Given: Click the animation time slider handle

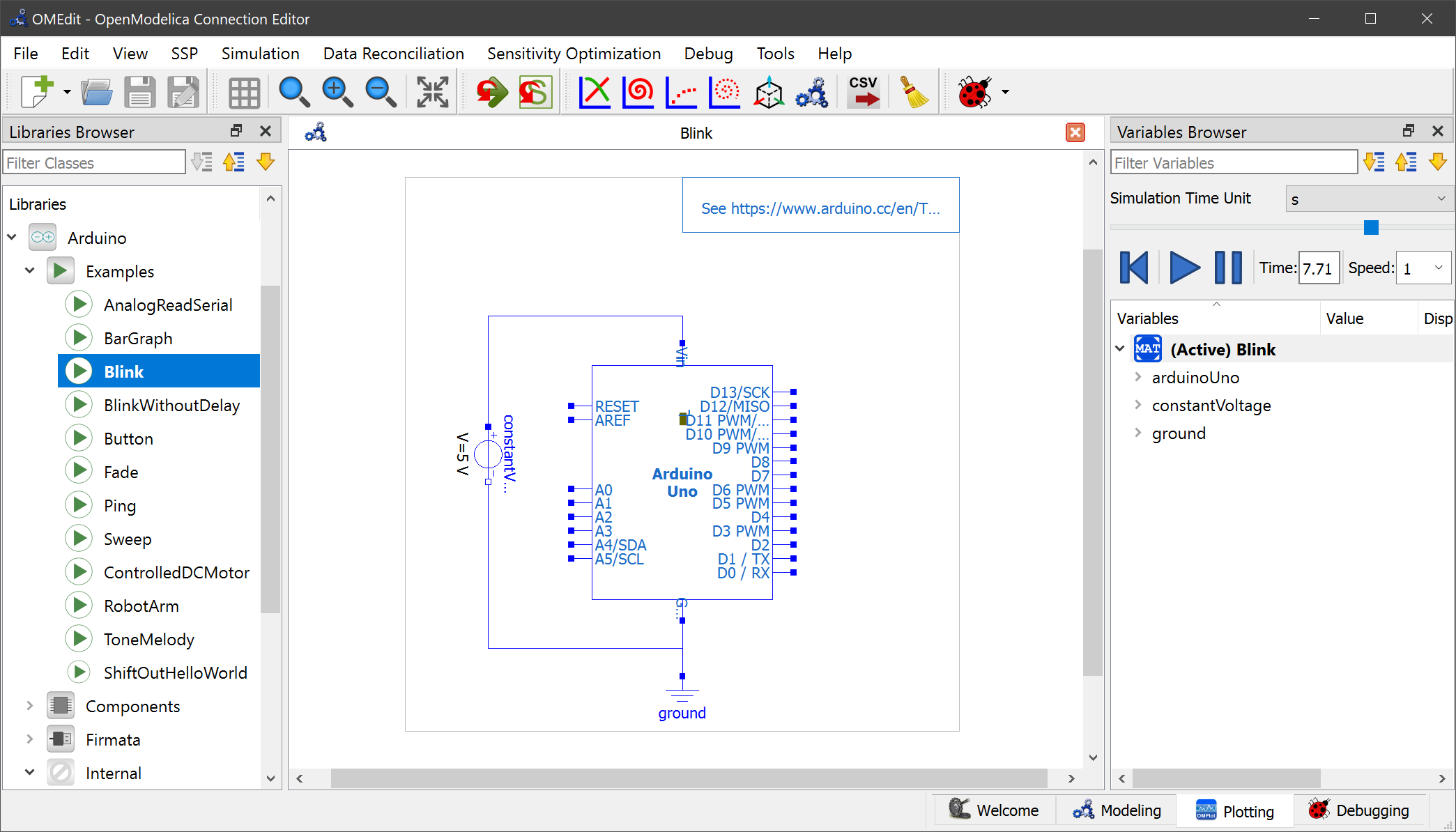Looking at the screenshot, I should pos(1371,227).
